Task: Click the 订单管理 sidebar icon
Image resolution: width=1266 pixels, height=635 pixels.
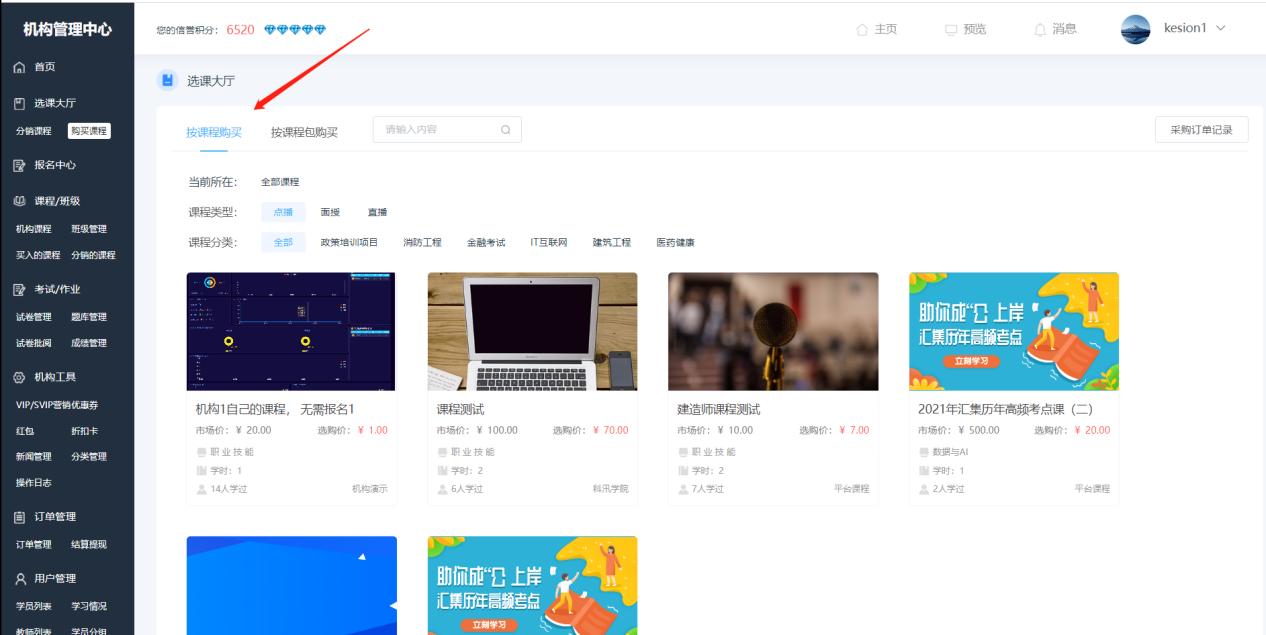Action: point(18,516)
